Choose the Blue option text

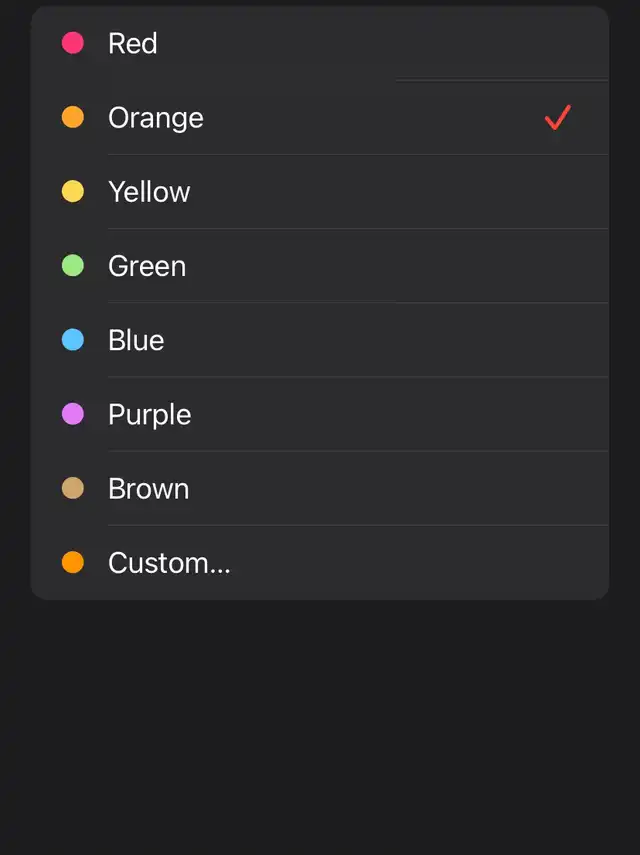(136, 340)
